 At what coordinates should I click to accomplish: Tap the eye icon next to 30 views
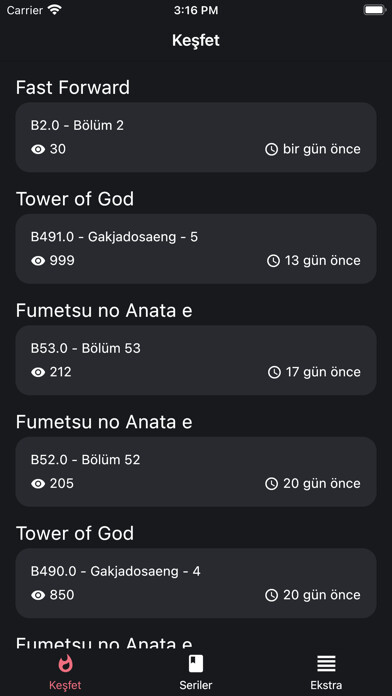[38, 150]
